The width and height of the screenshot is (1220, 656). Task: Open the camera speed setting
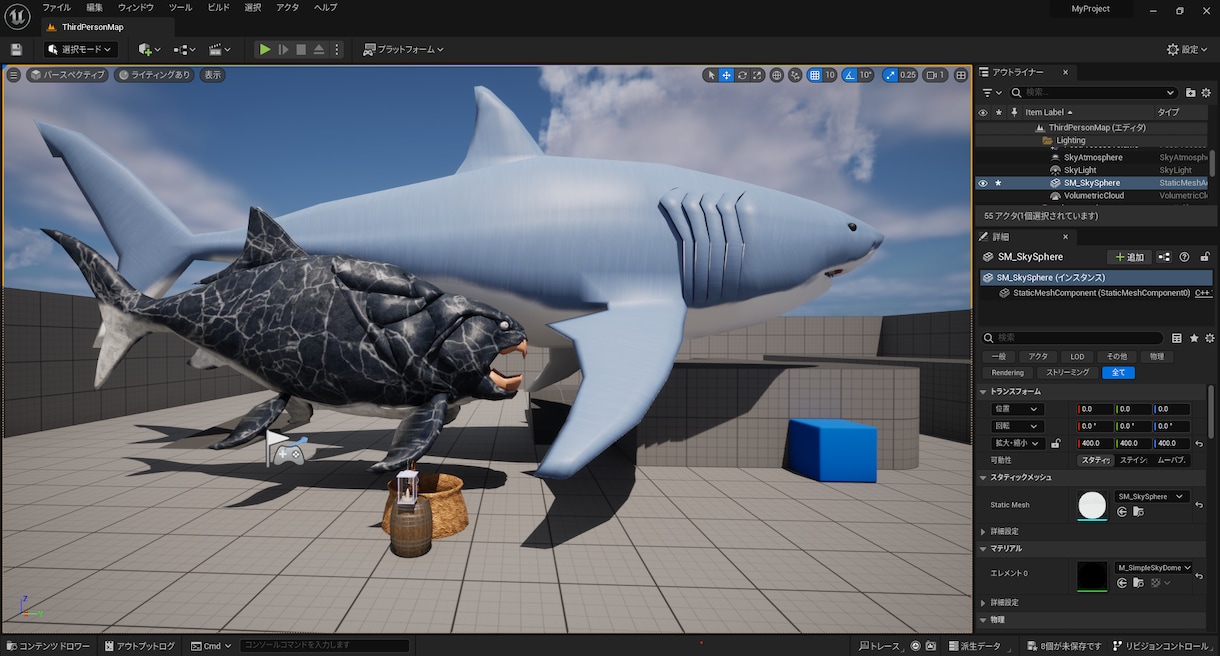point(935,75)
